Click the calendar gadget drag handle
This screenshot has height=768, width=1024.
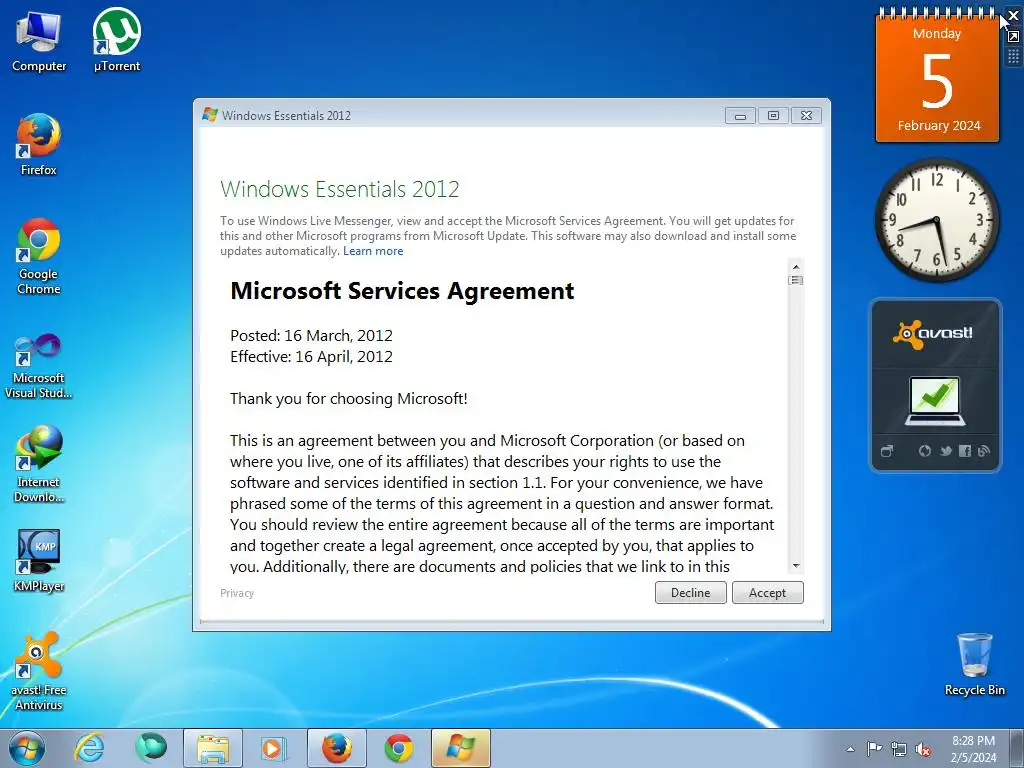[x=1013, y=57]
